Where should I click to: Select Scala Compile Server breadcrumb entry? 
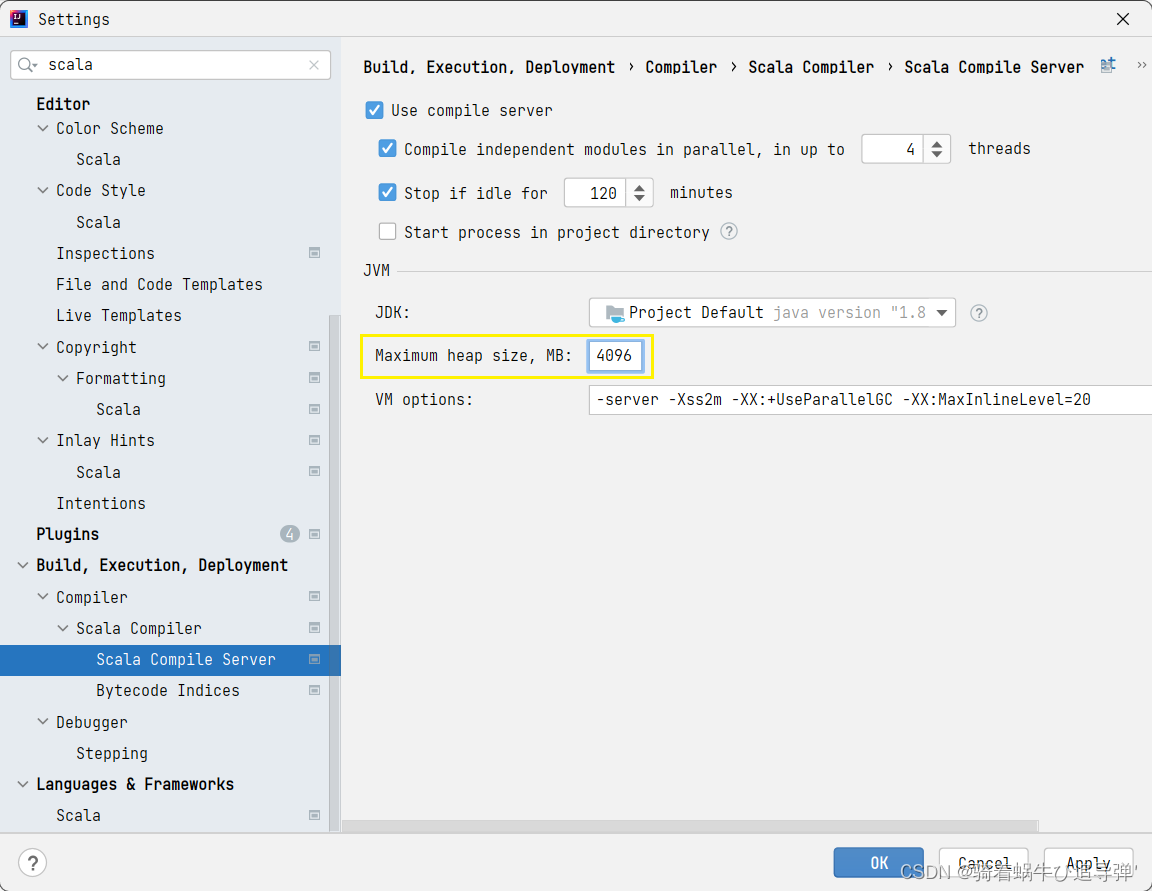[994, 66]
